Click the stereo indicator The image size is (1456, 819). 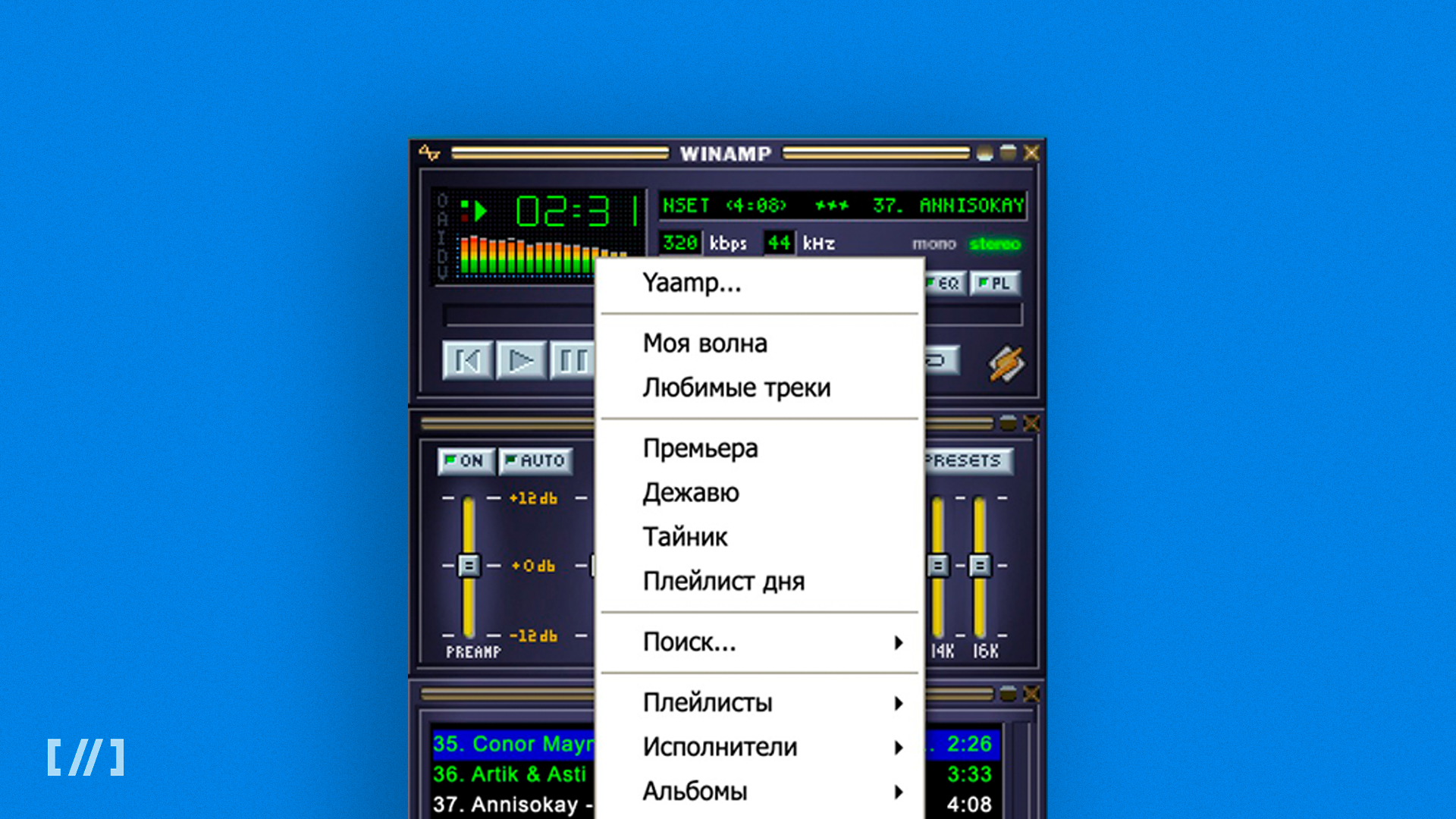(x=995, y=244)
